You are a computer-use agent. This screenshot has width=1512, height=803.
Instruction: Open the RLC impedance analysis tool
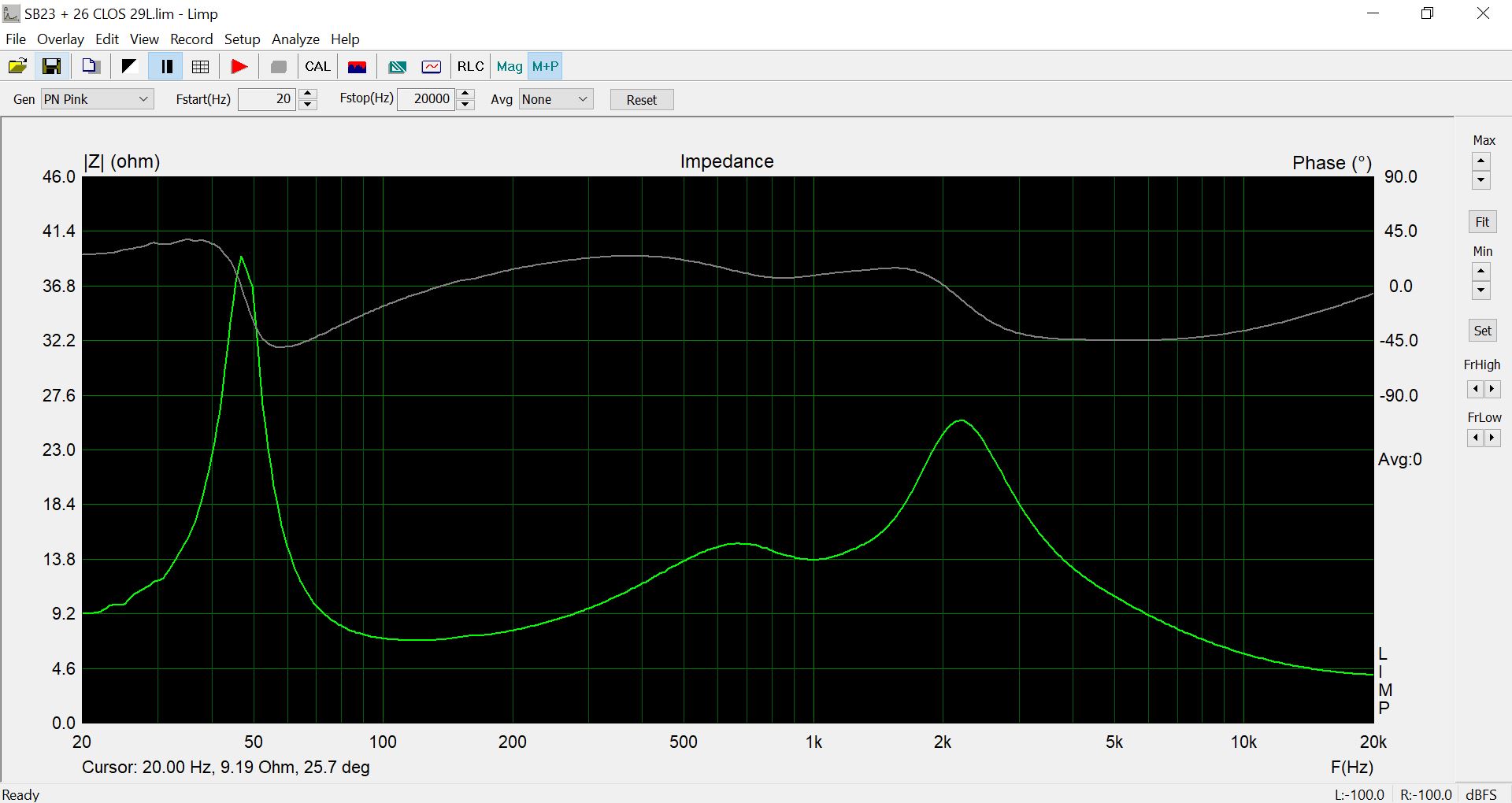point(470,66)
